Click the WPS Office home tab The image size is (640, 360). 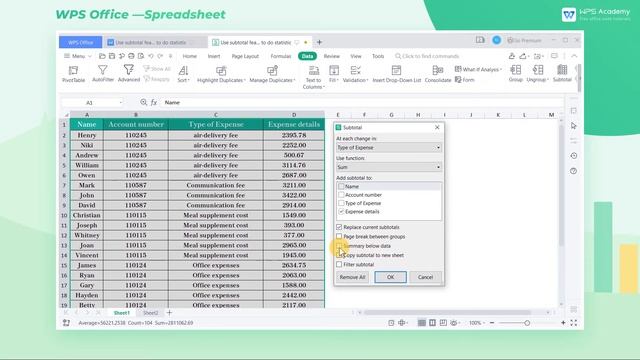tap(80, 42)
